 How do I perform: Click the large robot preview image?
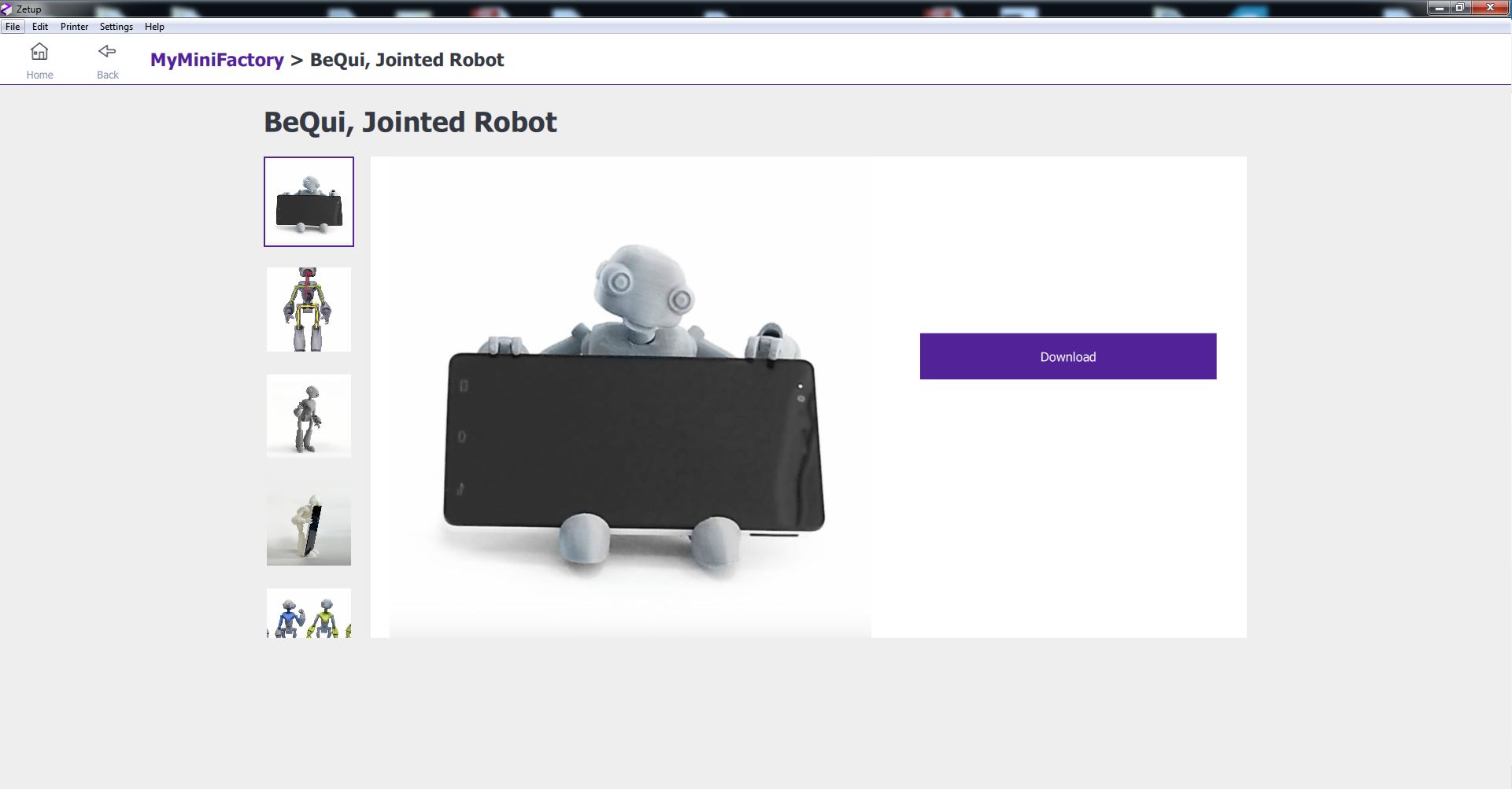click(630, 401)
